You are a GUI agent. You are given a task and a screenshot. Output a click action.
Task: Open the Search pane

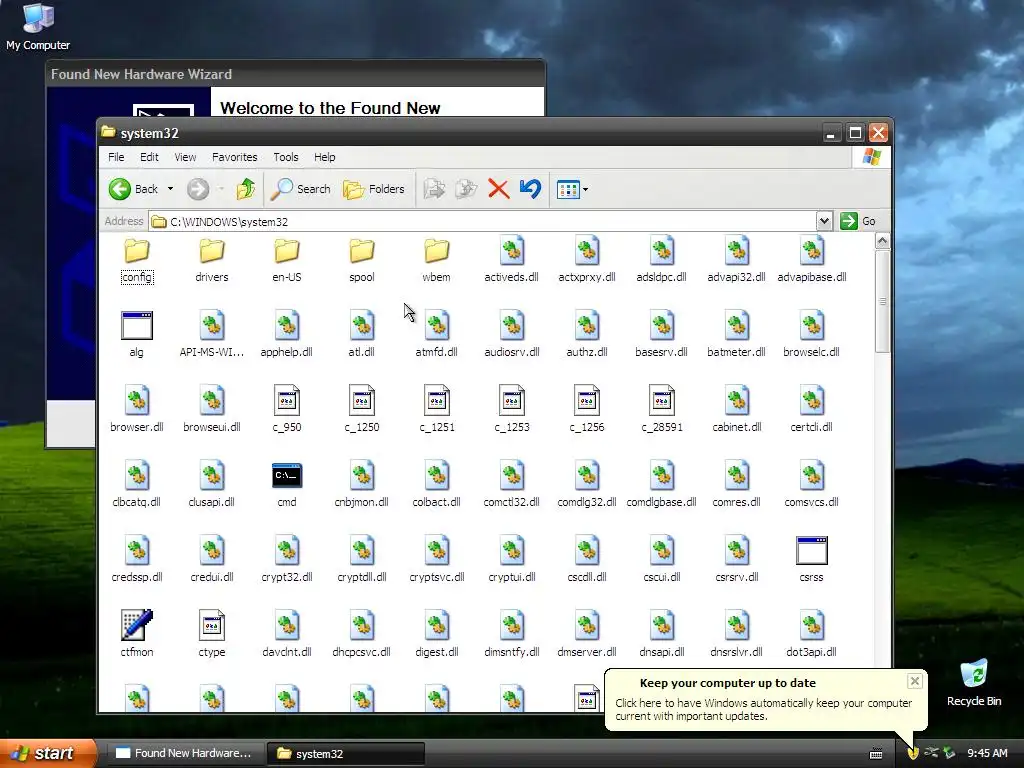point(300,189)
